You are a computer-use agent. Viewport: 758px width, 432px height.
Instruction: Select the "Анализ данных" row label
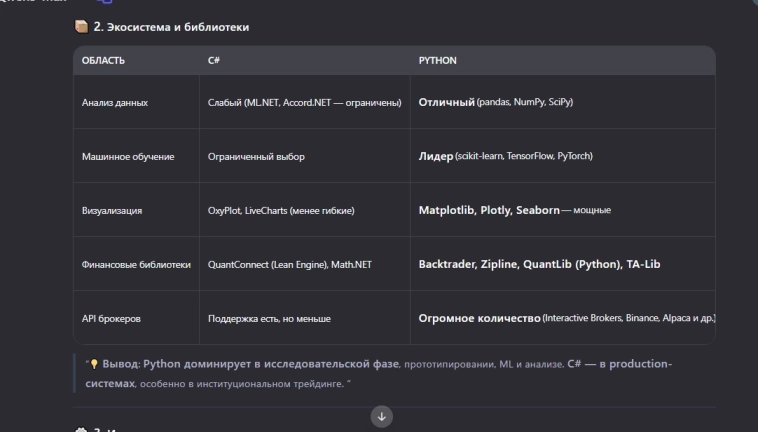(115, 103)
